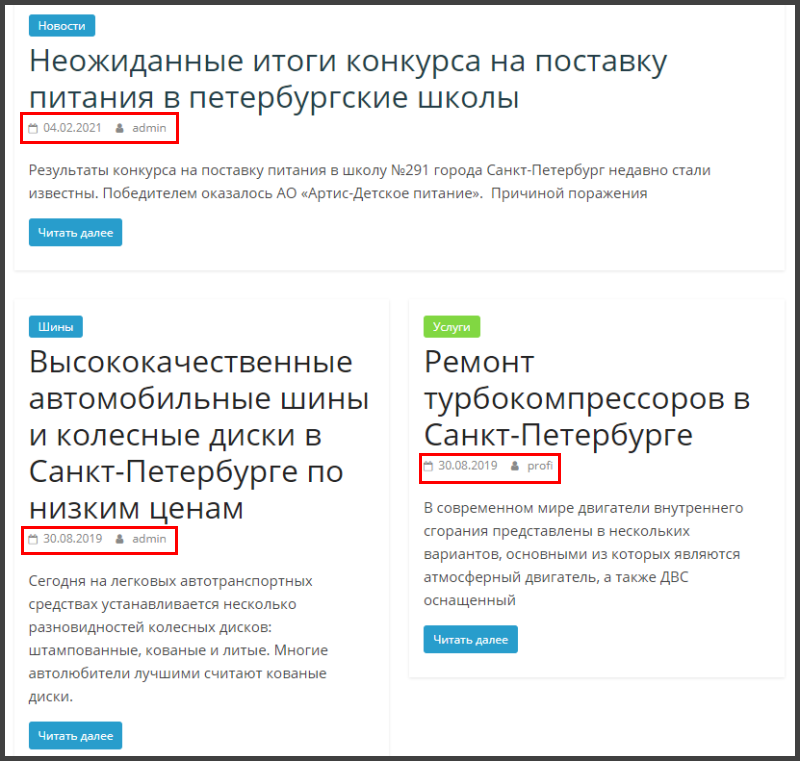Screen dimensions: 800x761
Task: Click the date link 04.02.2021
Action: point(72,128)
